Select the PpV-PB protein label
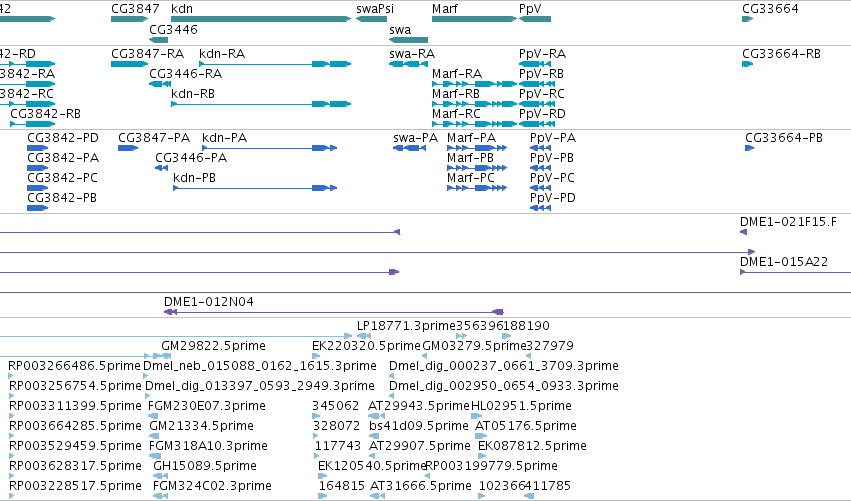 pos(551,158)
